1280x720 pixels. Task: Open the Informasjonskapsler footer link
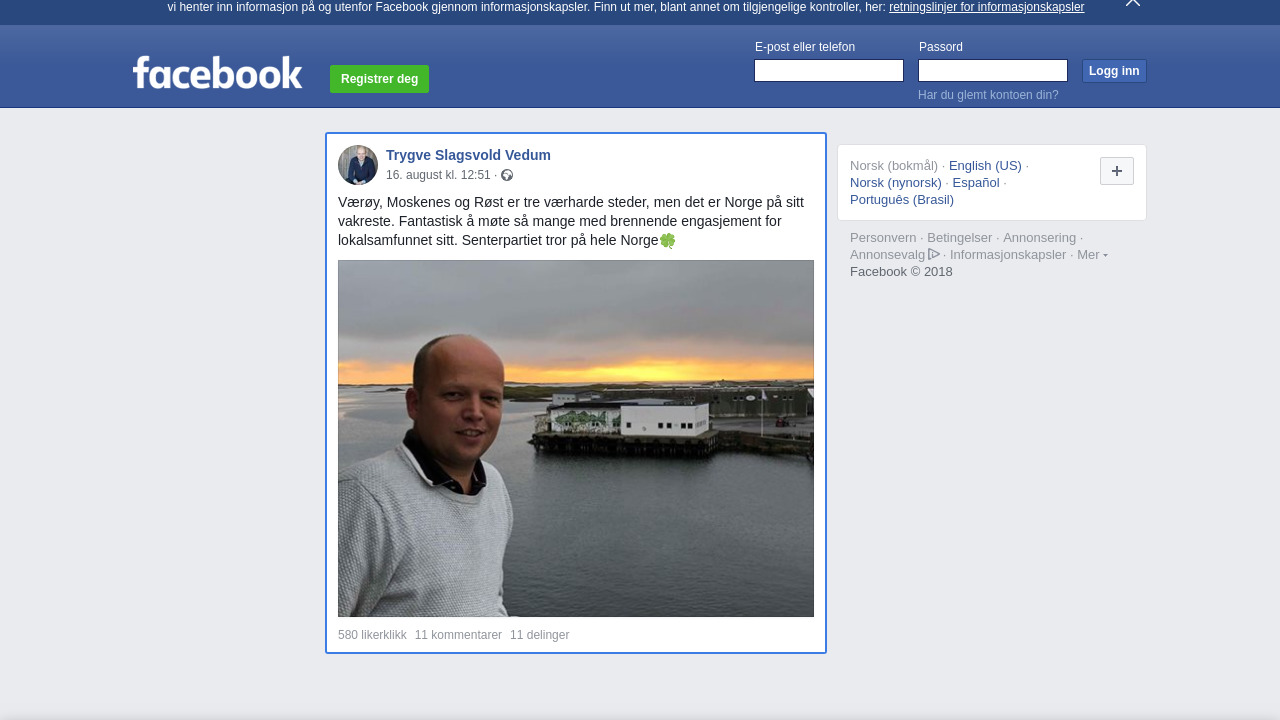click(1008, 255)
